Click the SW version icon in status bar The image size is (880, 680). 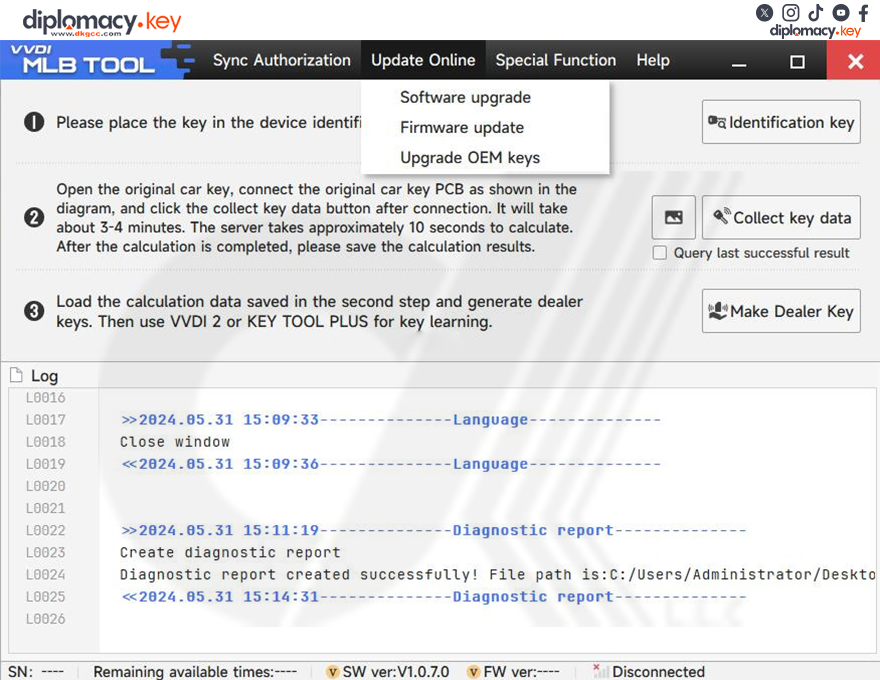pyautogui.click(x=332, y=671)
